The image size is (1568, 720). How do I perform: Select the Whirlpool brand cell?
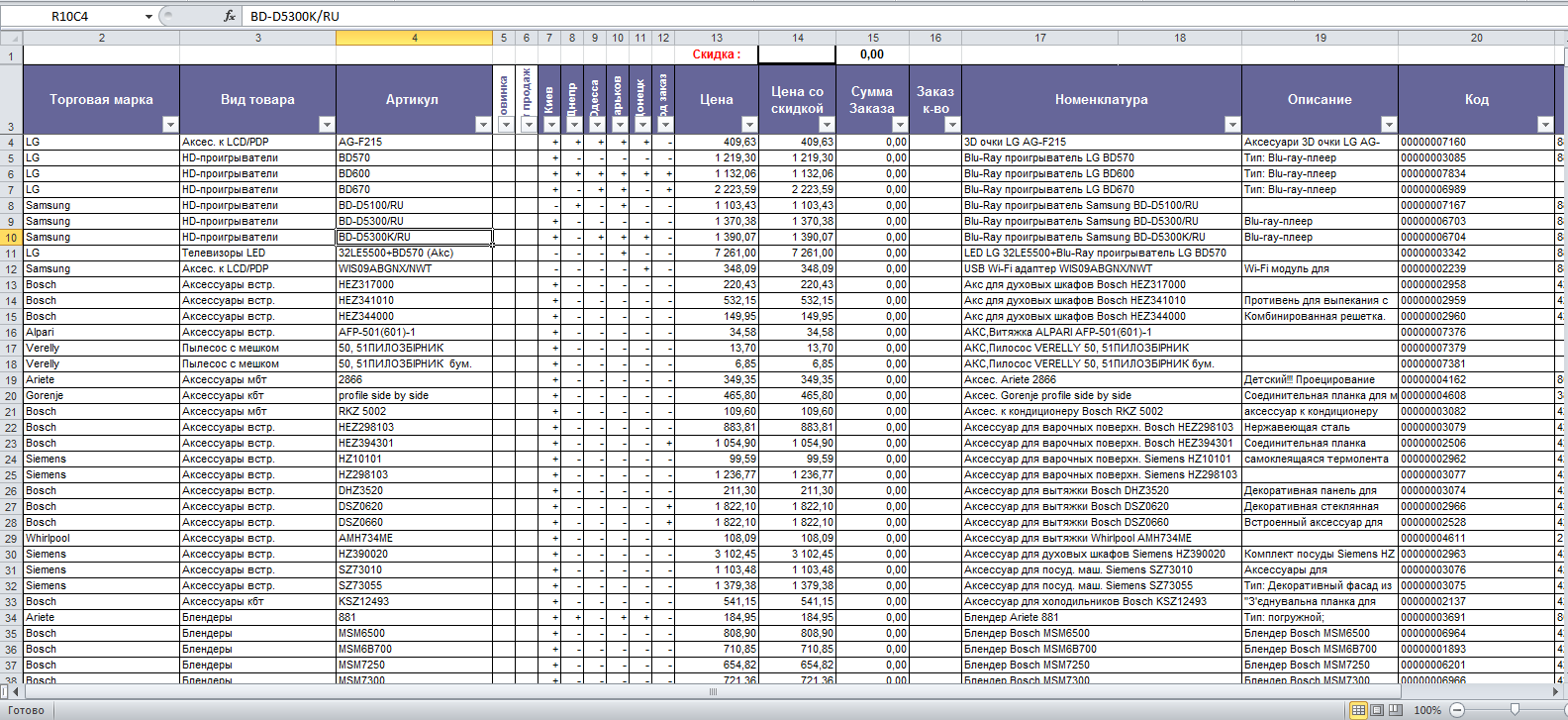pos(101,539)
